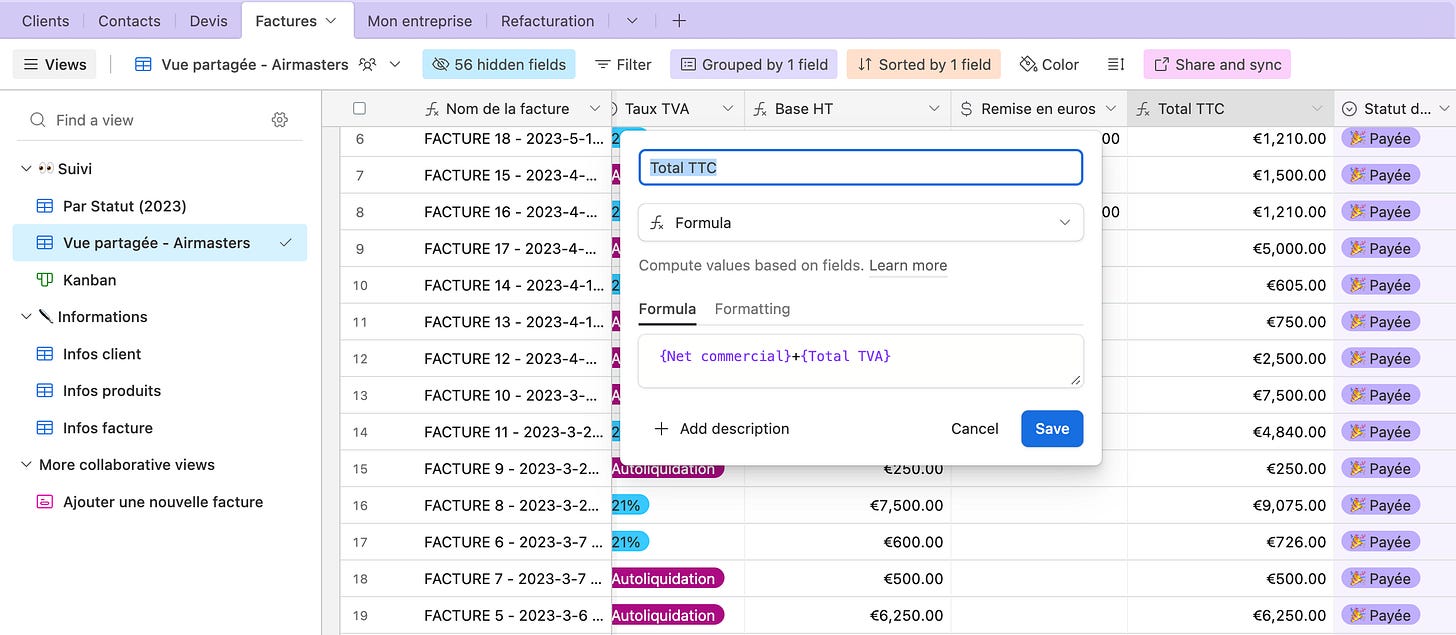This screenshot has width=1456, height=635.
Task: Save the formula field changes
Action: 1052,429
